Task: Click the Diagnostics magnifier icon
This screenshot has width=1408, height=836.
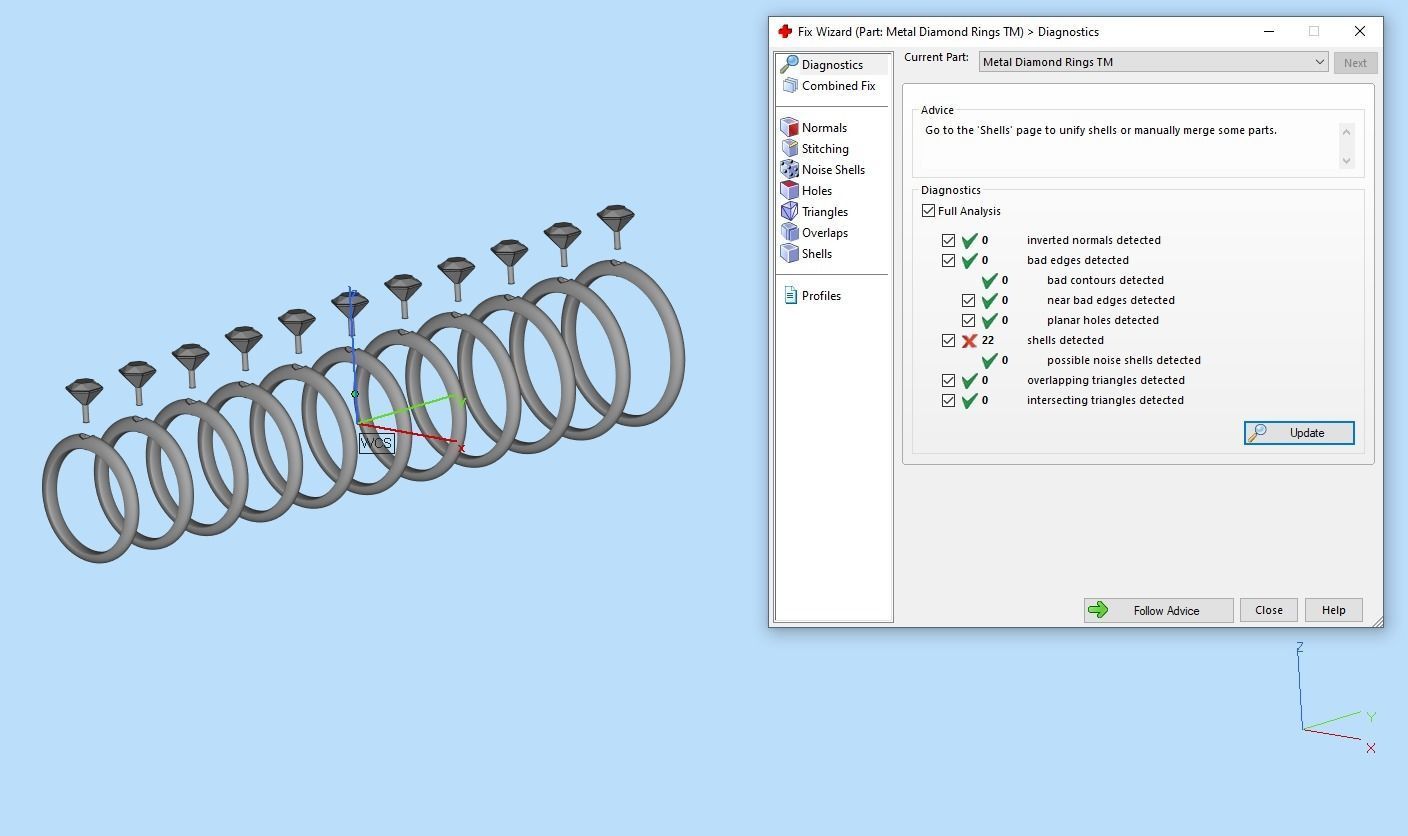Action: coord(790,65)
